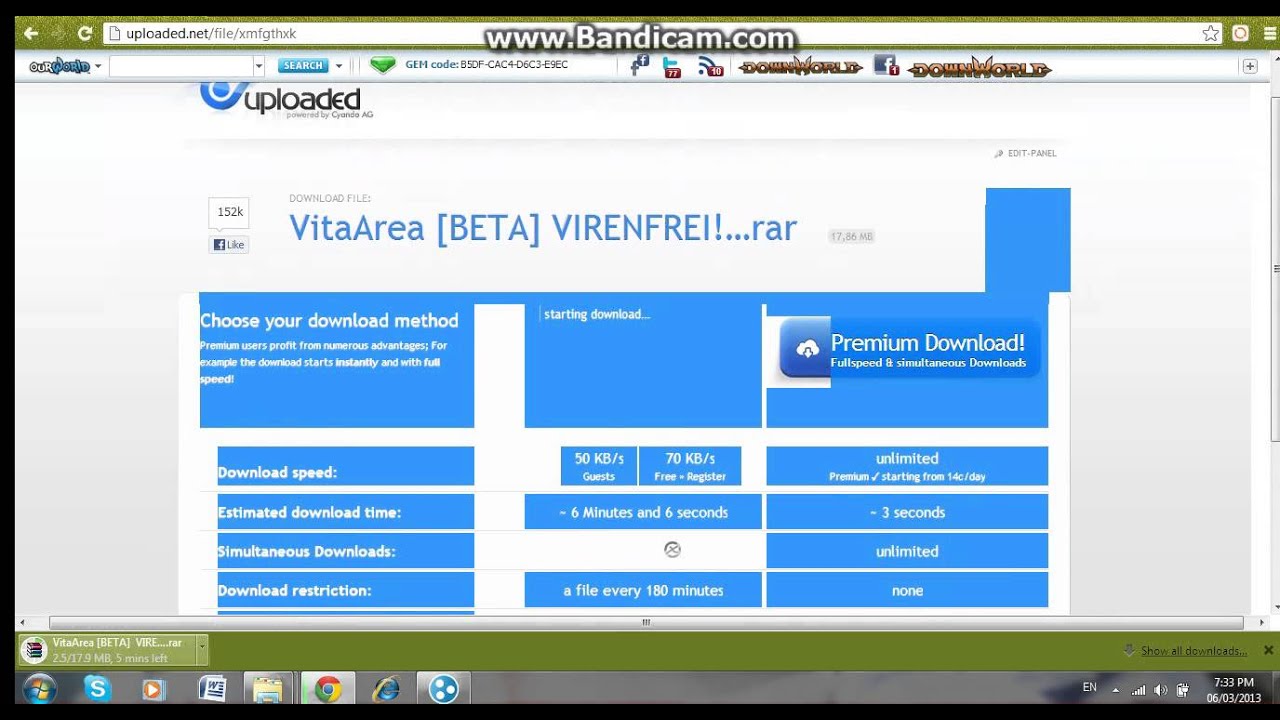
Task: Open the Twitter feed icon with counter
Action: point(672,67)
